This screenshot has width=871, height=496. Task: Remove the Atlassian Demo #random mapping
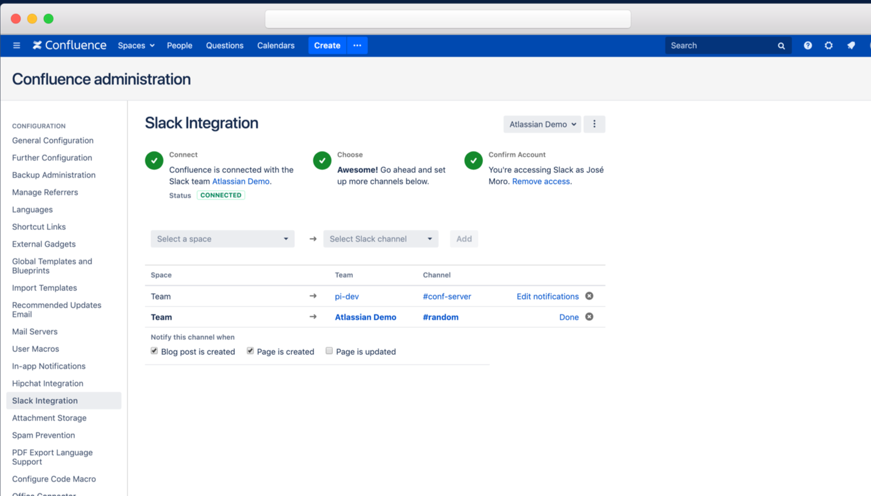pos(589,317)
